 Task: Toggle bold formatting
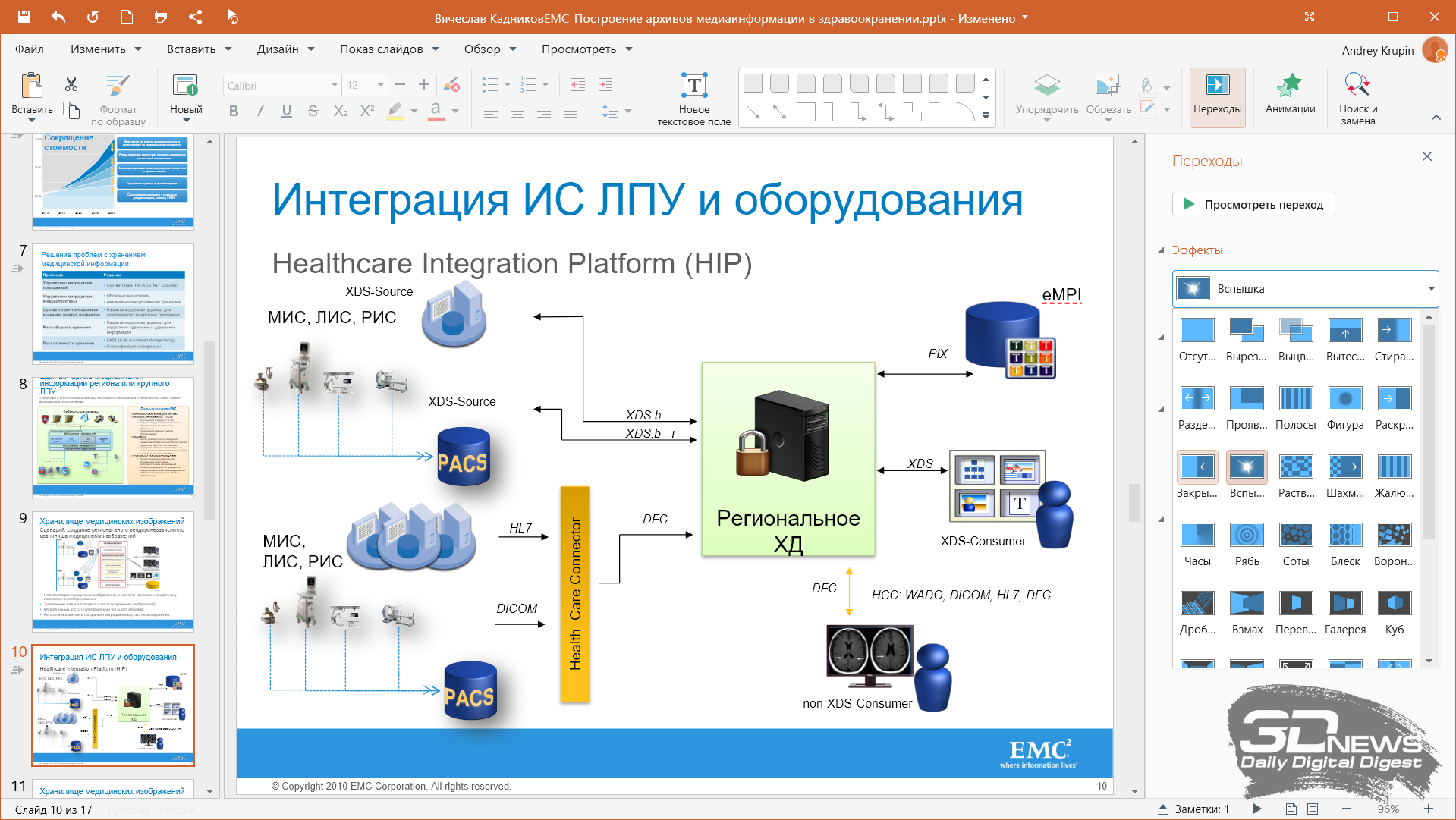click(x=234, y=111)
